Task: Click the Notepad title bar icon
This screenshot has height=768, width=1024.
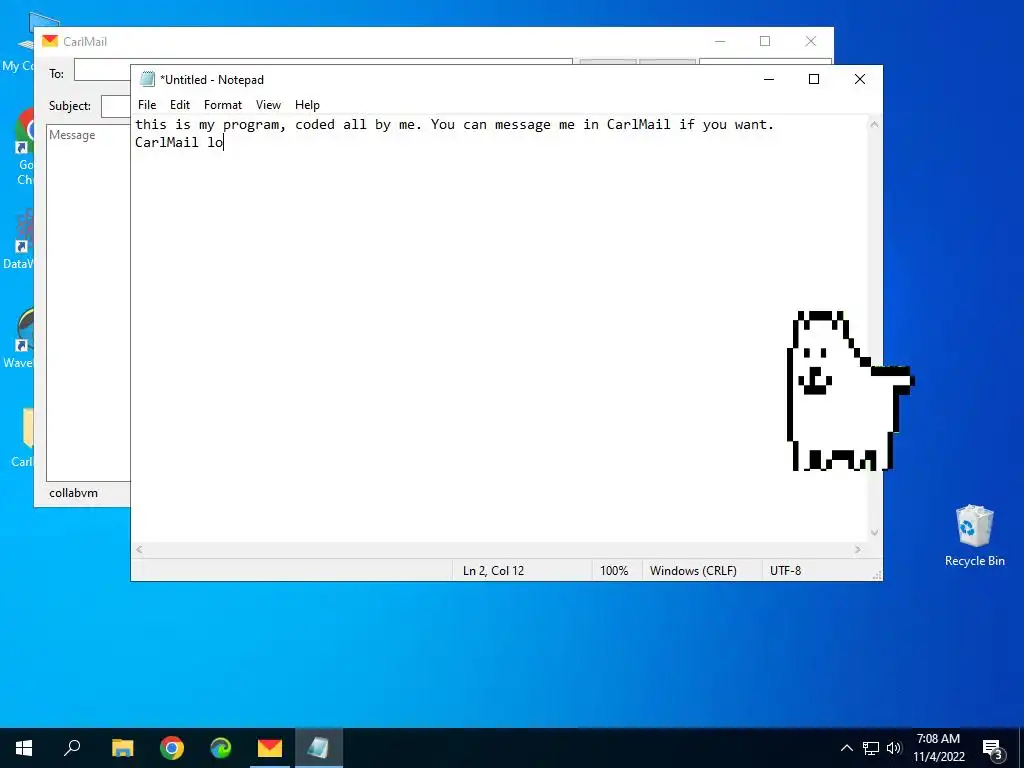Action: click(148, 79)
